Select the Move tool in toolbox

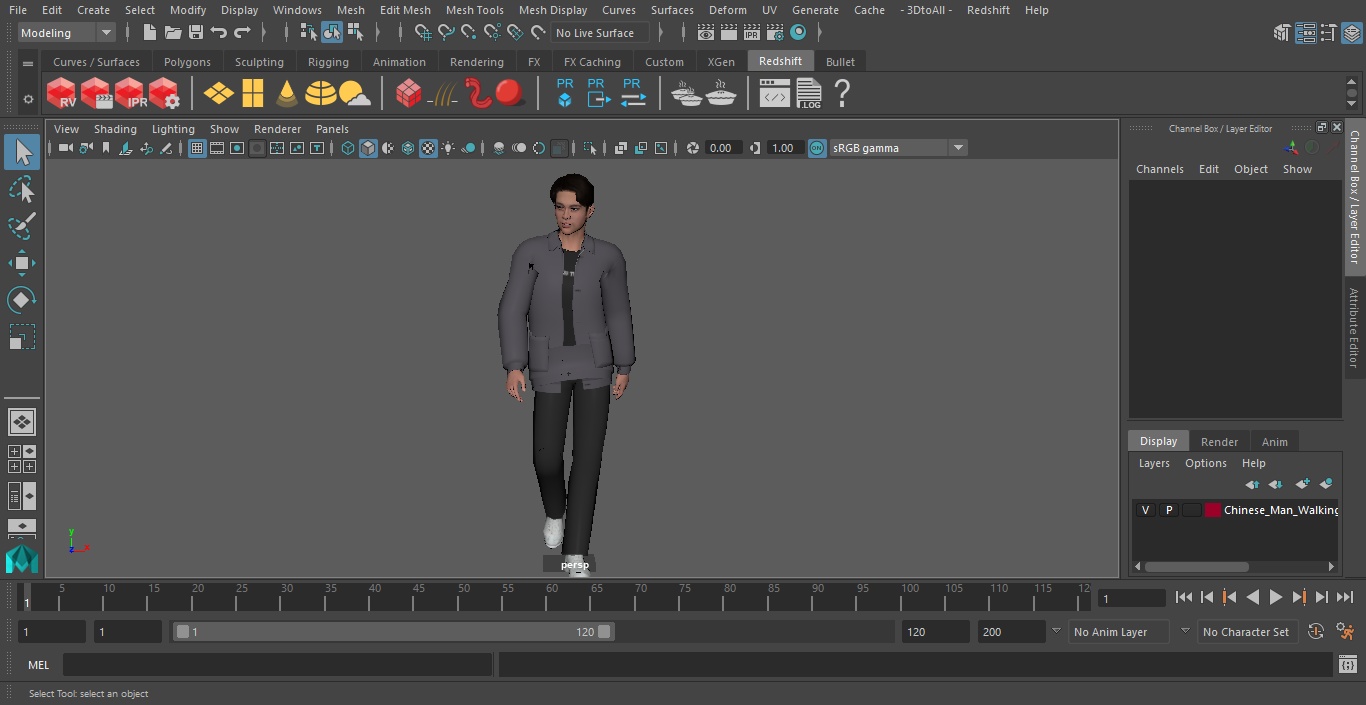pyautogui.click(x=21, y=264)
